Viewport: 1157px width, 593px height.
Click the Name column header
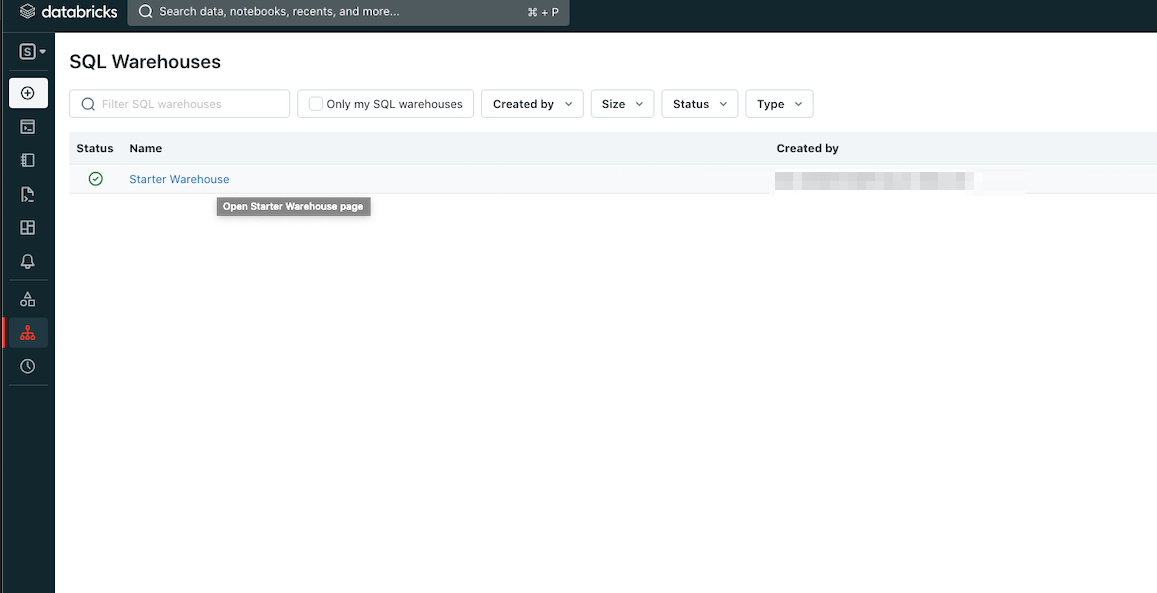pyautogui.click(x=146, y=148)
